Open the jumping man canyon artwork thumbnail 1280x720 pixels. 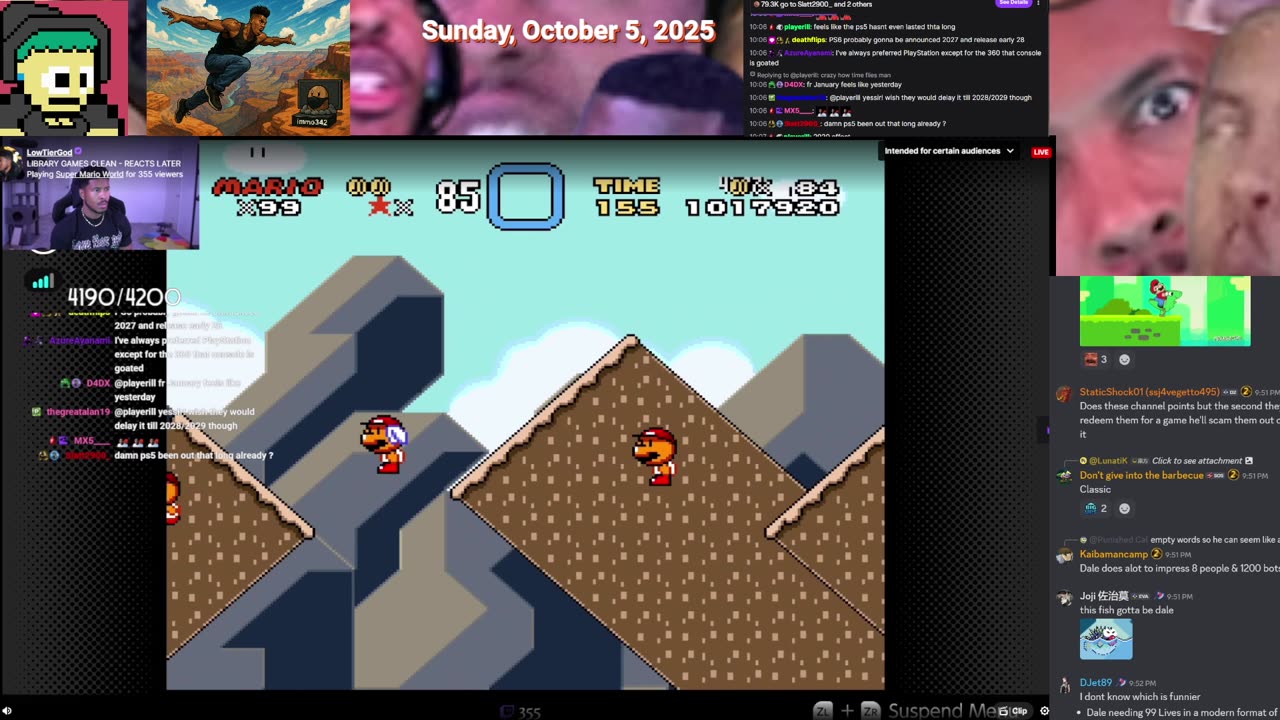tap(248, 67)
